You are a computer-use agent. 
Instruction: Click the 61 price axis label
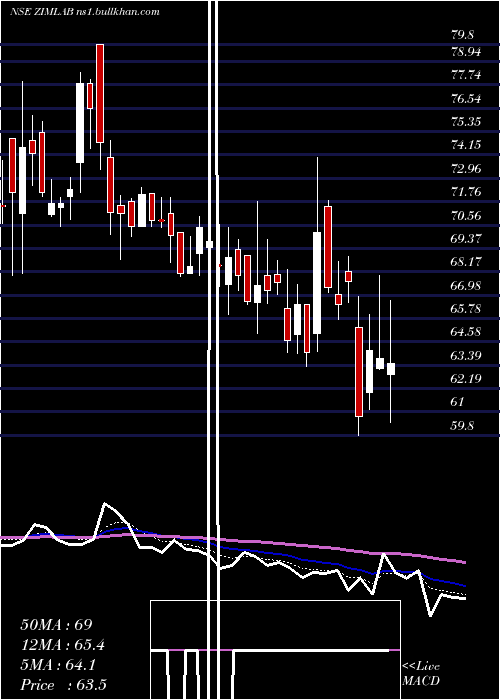[x=458, y=402]
